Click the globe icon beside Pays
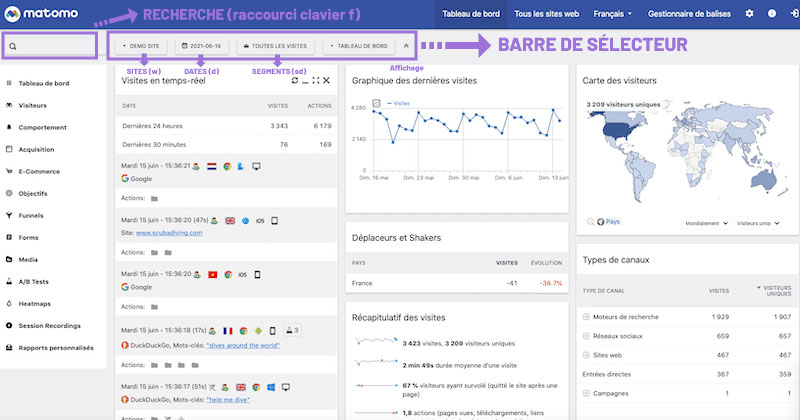The image size is (800, 420). 601,221
